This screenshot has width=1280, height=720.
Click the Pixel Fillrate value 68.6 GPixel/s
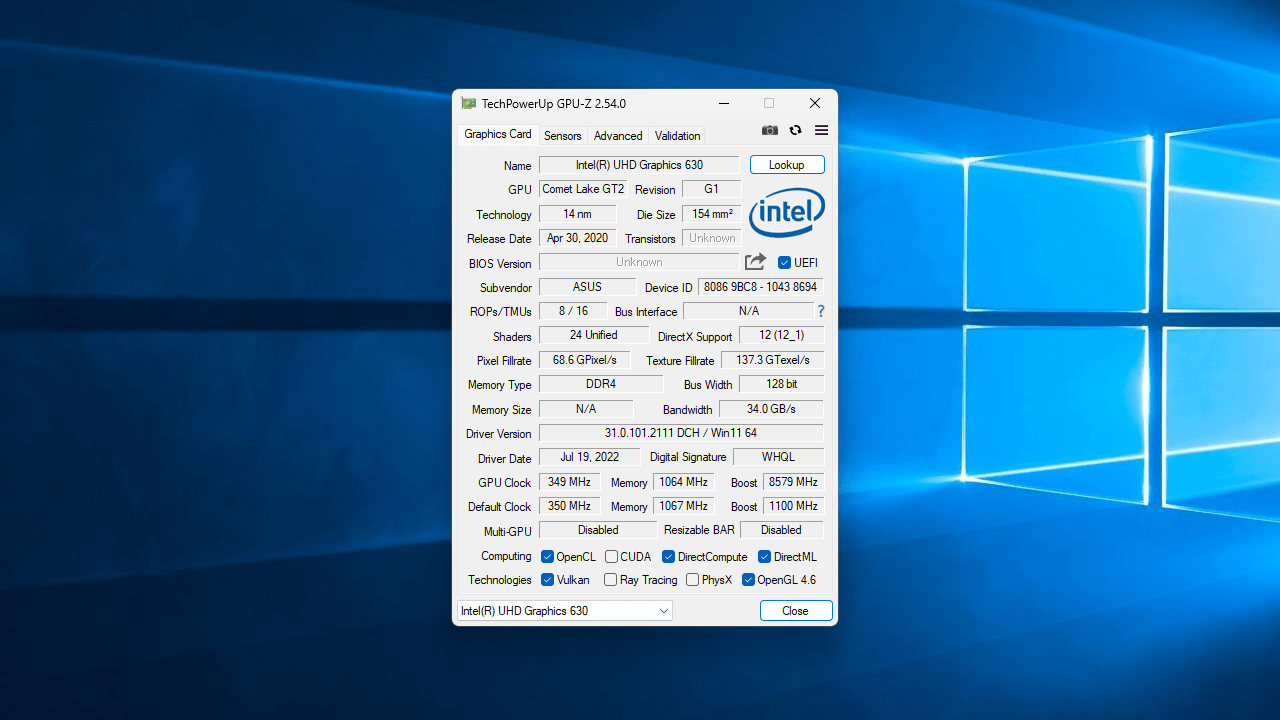tap(584, 360)
